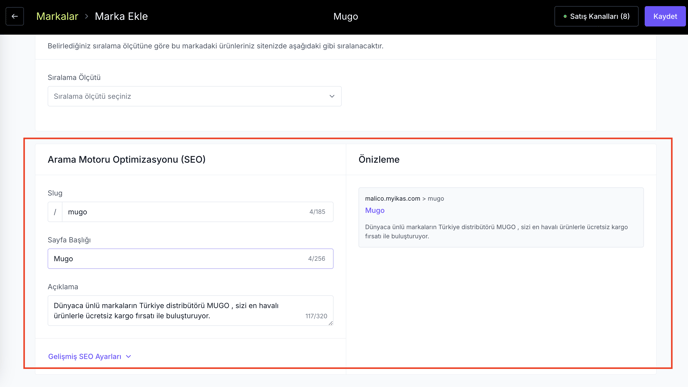The image size is (688, 387).
Task: Click the Açıklama textarea resize handle
Action: click(x=330, y=323)
